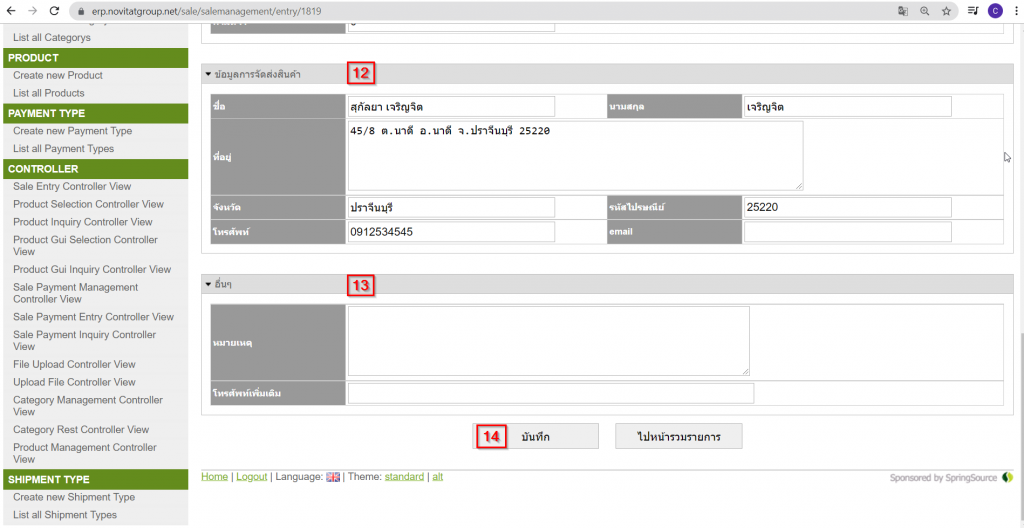Click the empty email input field

point(847,232)
